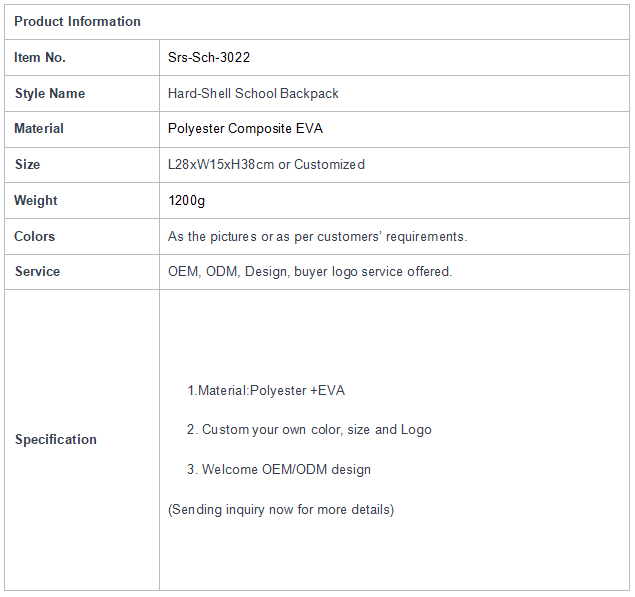This screenshot has height=597, width=635.
Task: Click the Product Information header
Action: pos(77,21)
